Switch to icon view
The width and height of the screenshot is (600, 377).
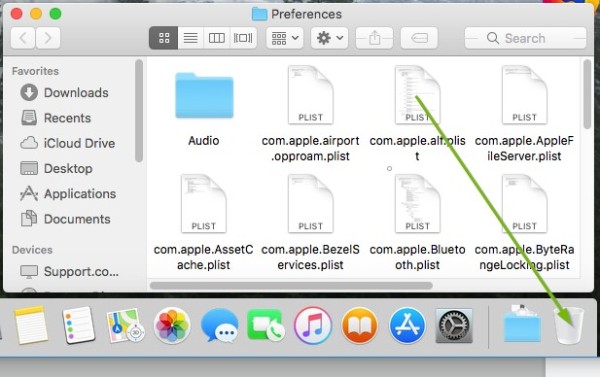[x=164, y=38]
